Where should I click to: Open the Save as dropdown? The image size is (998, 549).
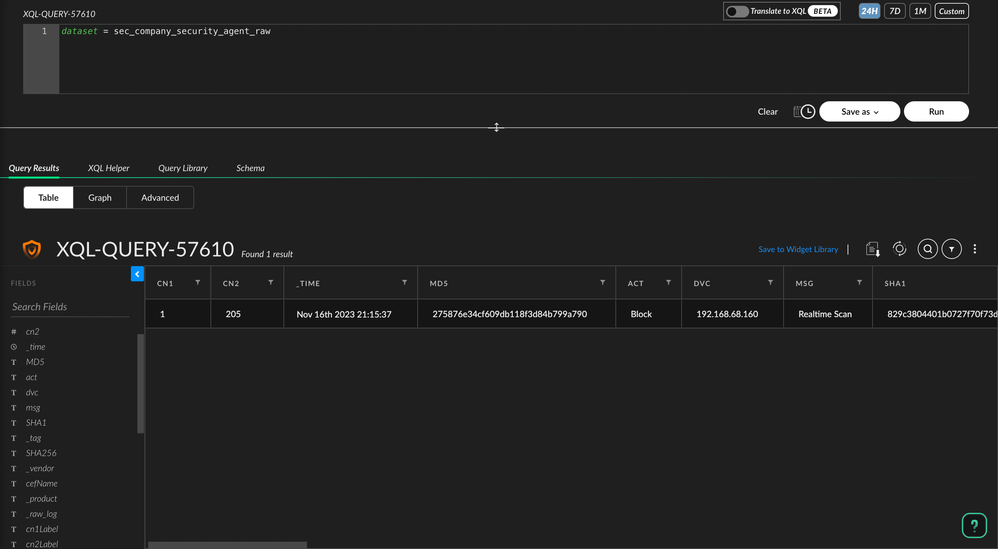point(859,112)
